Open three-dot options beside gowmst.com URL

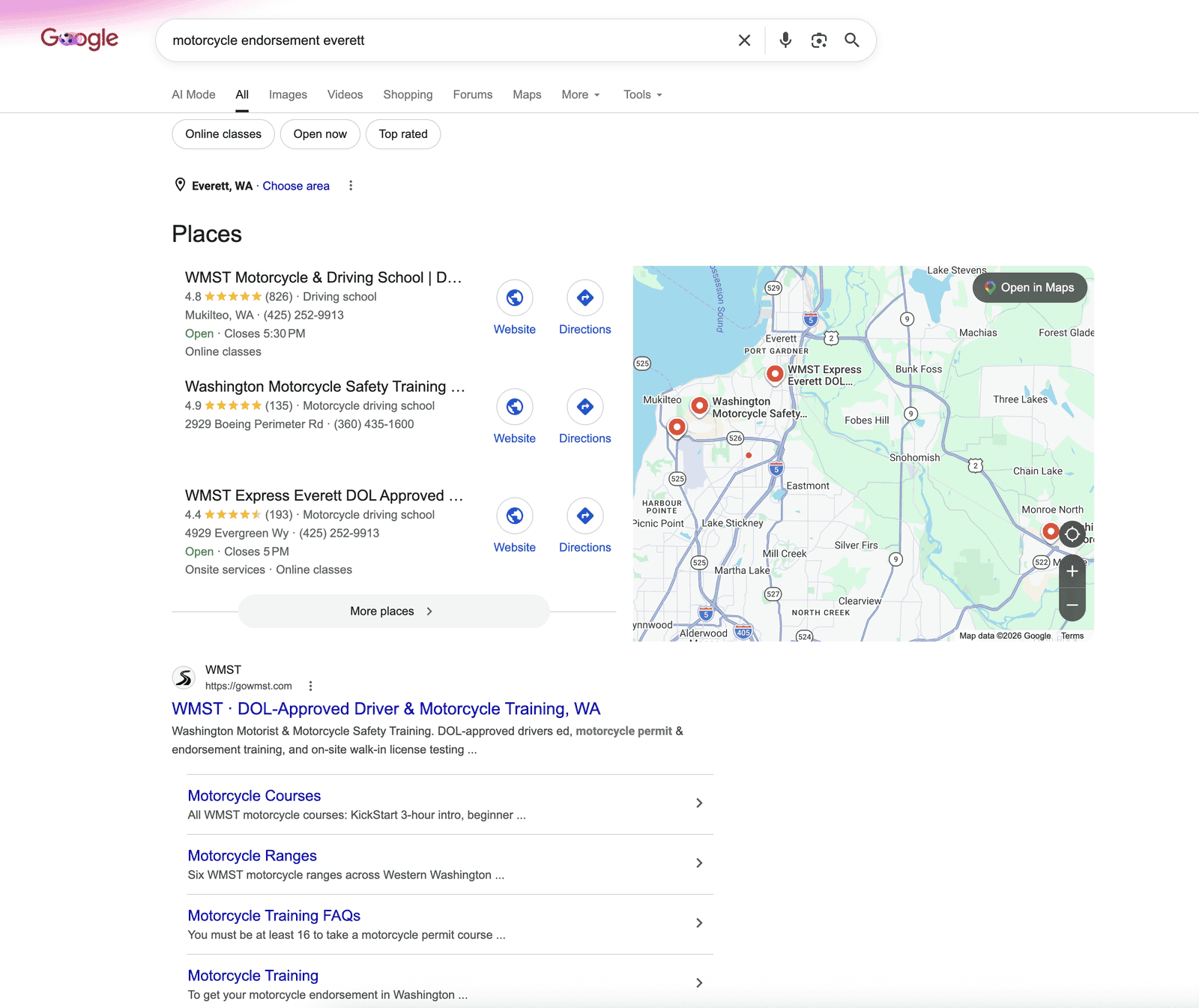pos(310,686)
